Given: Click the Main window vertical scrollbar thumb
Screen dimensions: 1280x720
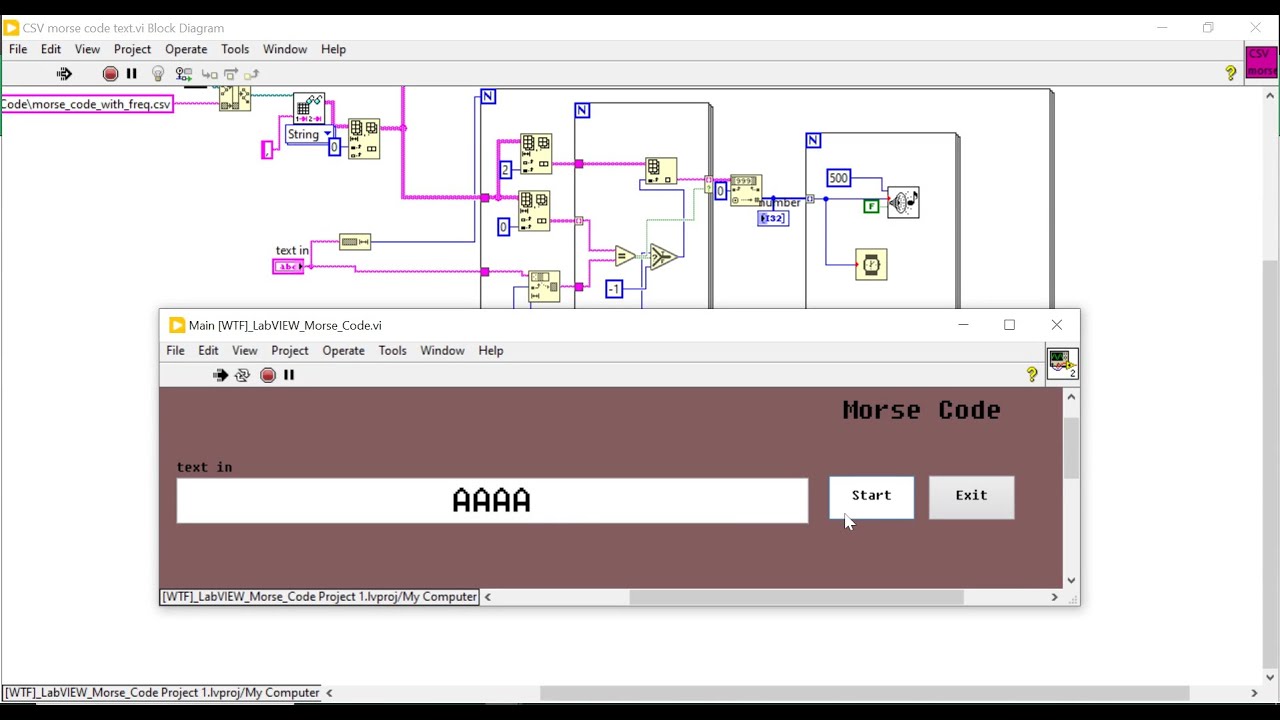Looking at the screenshot, I should (x=1071, y=448).
